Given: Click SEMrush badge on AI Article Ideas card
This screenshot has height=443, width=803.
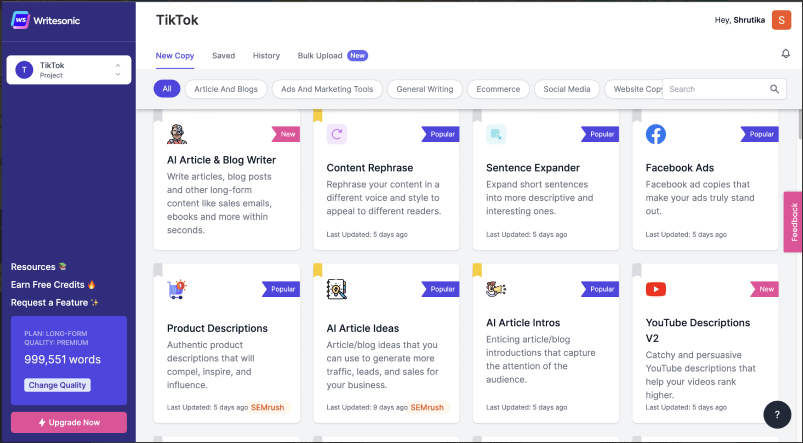Looking at the screenshot, I should coord(427,407).
